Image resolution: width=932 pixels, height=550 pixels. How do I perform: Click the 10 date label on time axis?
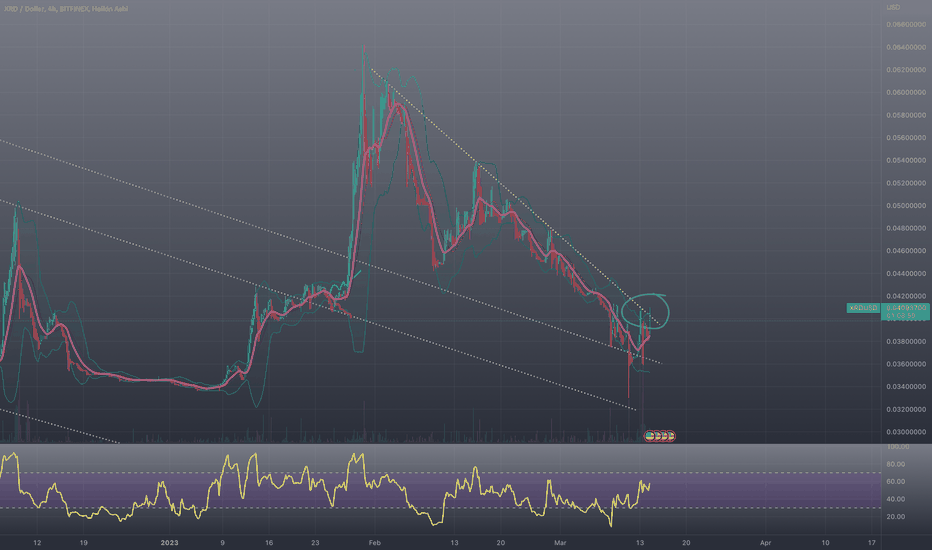pos(825,542)
